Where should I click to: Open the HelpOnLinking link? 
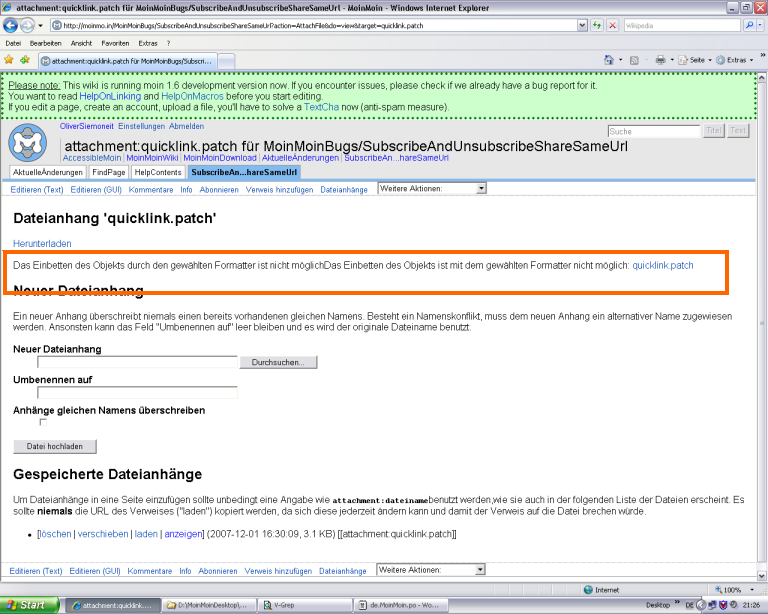tap(110, 96)
